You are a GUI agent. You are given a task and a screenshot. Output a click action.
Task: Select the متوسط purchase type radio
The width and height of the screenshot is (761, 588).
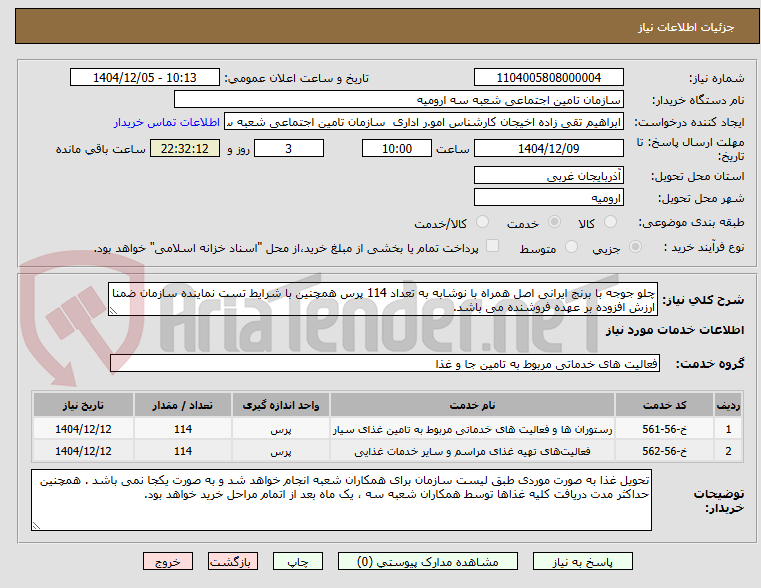tap(572, 246)
